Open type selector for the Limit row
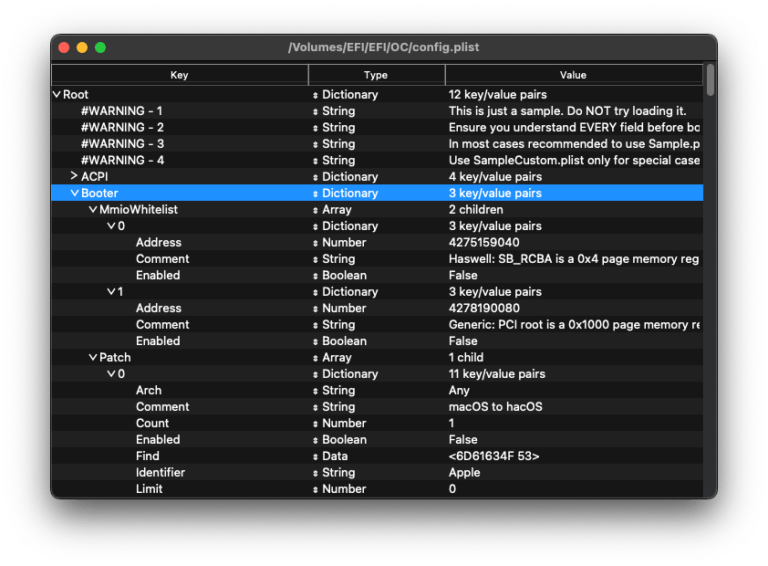The width and height of the screenshot is (768, 566). pos(316,489)
